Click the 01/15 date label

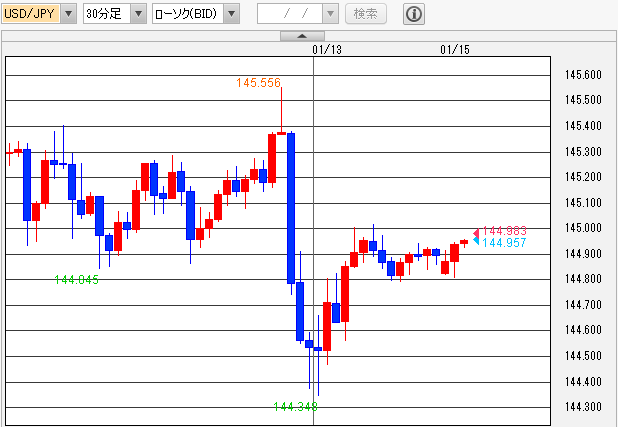tap(455, 50)
